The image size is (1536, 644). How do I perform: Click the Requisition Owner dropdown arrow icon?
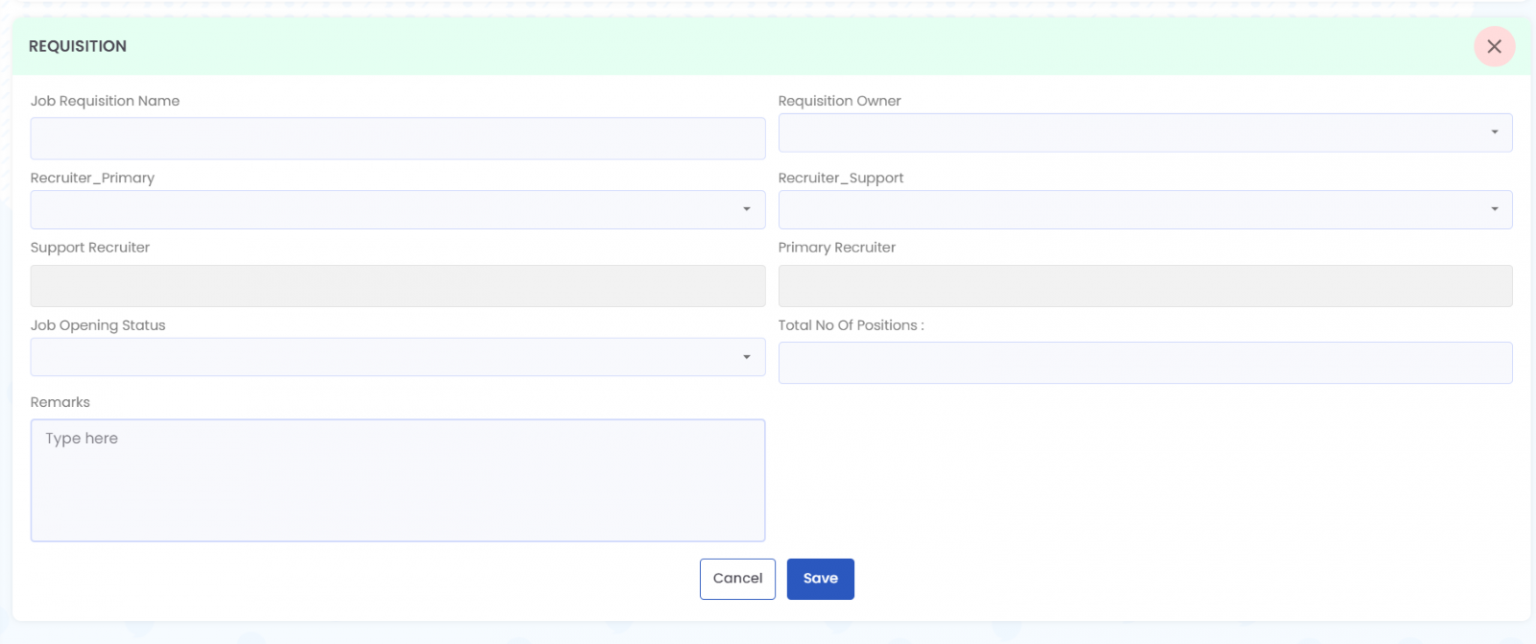[1496, 131]
